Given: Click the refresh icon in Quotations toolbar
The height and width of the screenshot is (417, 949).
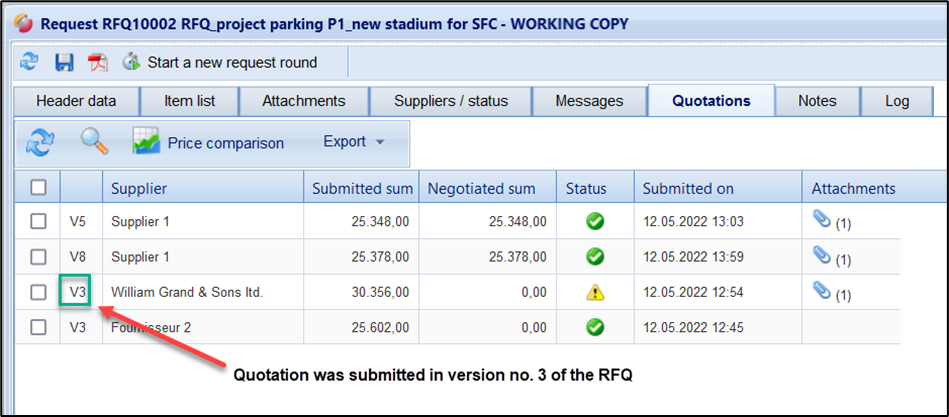Looking at the screenshot, I should tap(41, 142).
